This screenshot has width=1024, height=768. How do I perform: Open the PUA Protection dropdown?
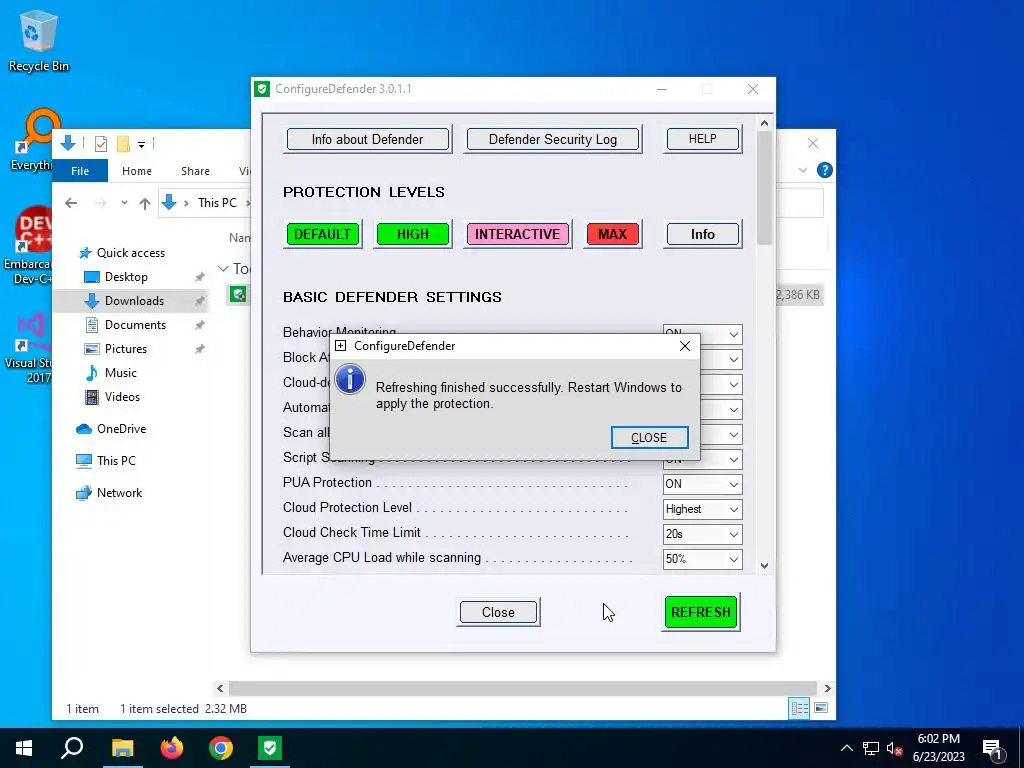pyautogui.click(x=702, y=484)
